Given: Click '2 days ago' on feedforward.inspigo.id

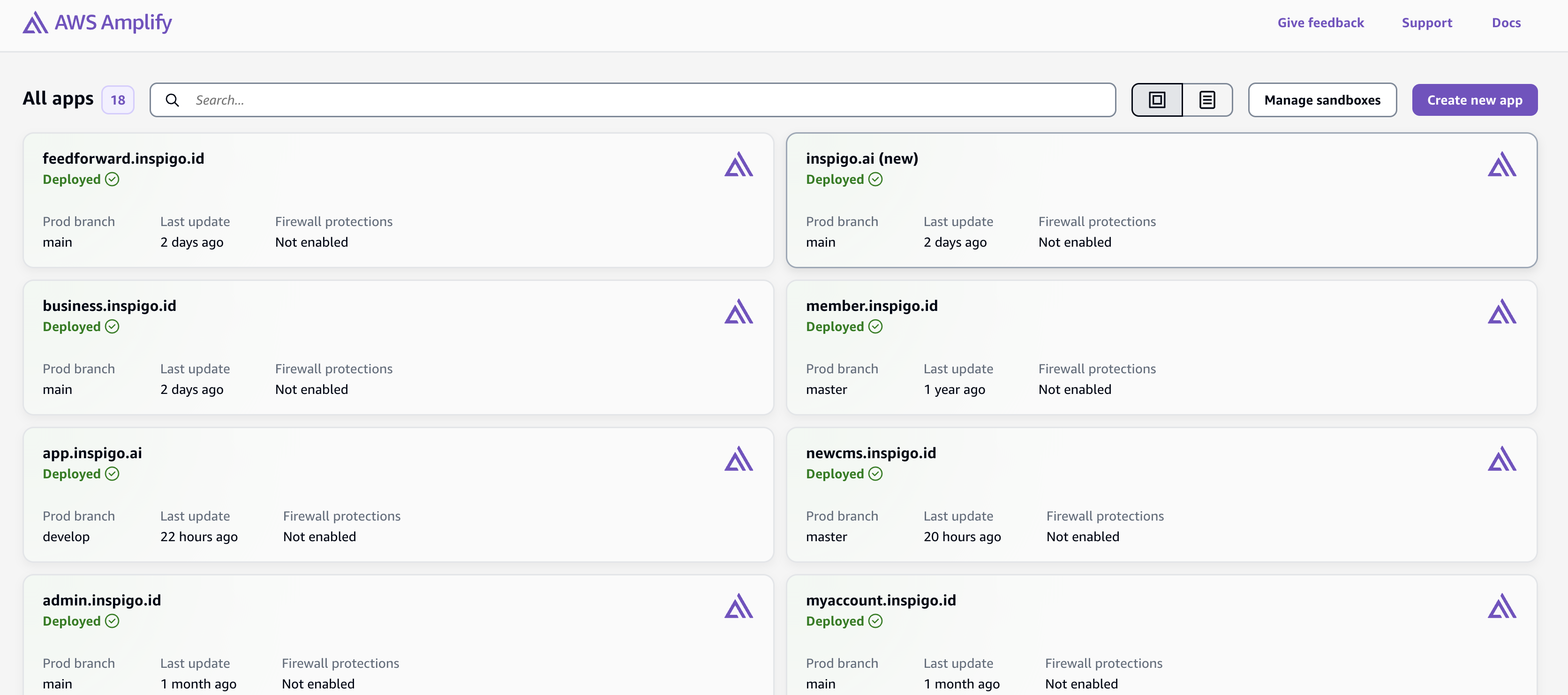Looking at the screenshot, I should click(192, 242).
